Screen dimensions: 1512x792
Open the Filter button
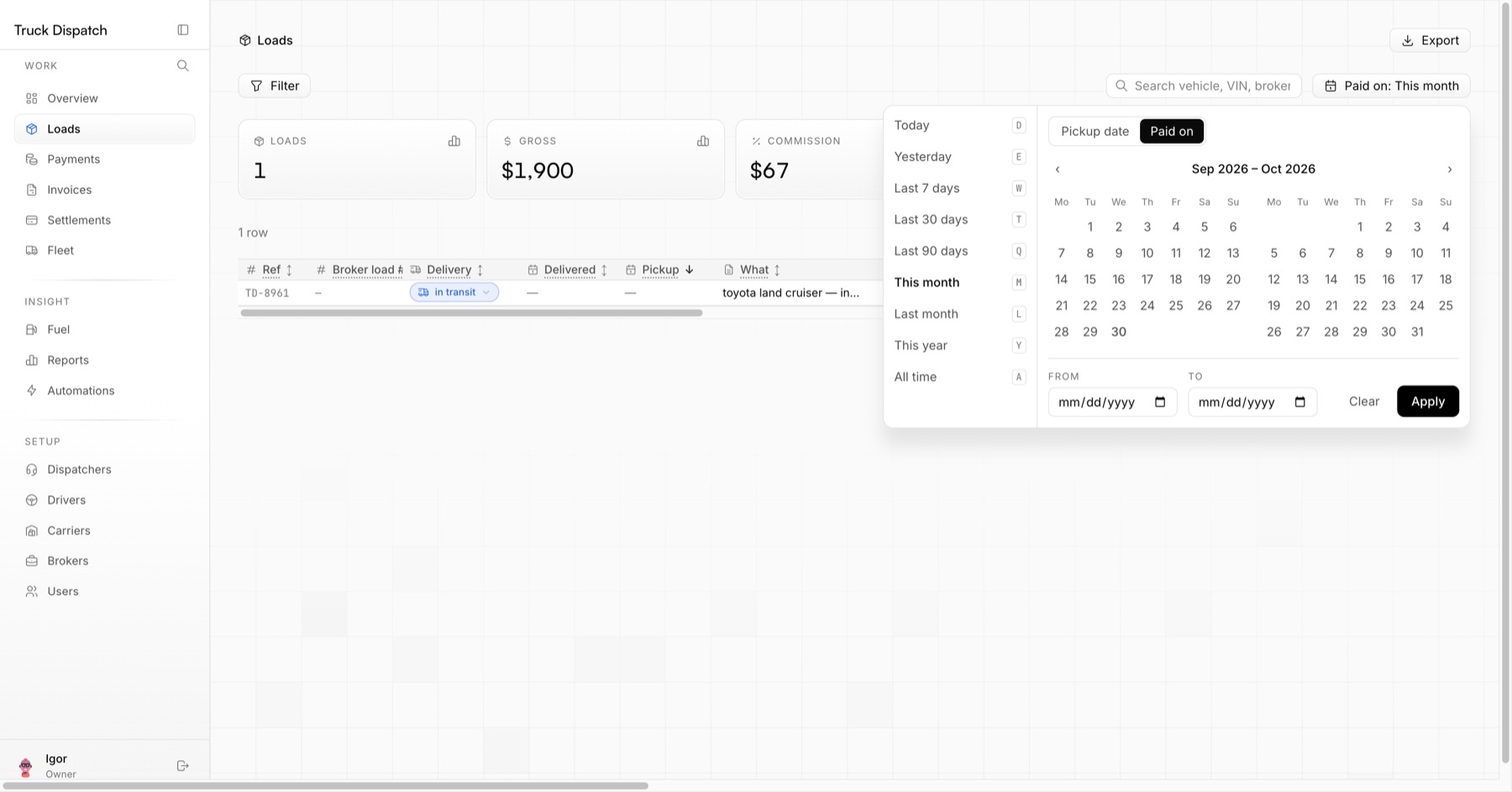275,86
